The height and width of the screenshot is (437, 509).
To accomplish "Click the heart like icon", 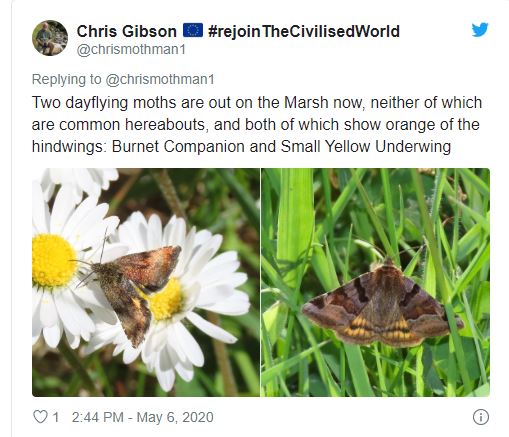I will pyautogui.click(x=40, y=417).
